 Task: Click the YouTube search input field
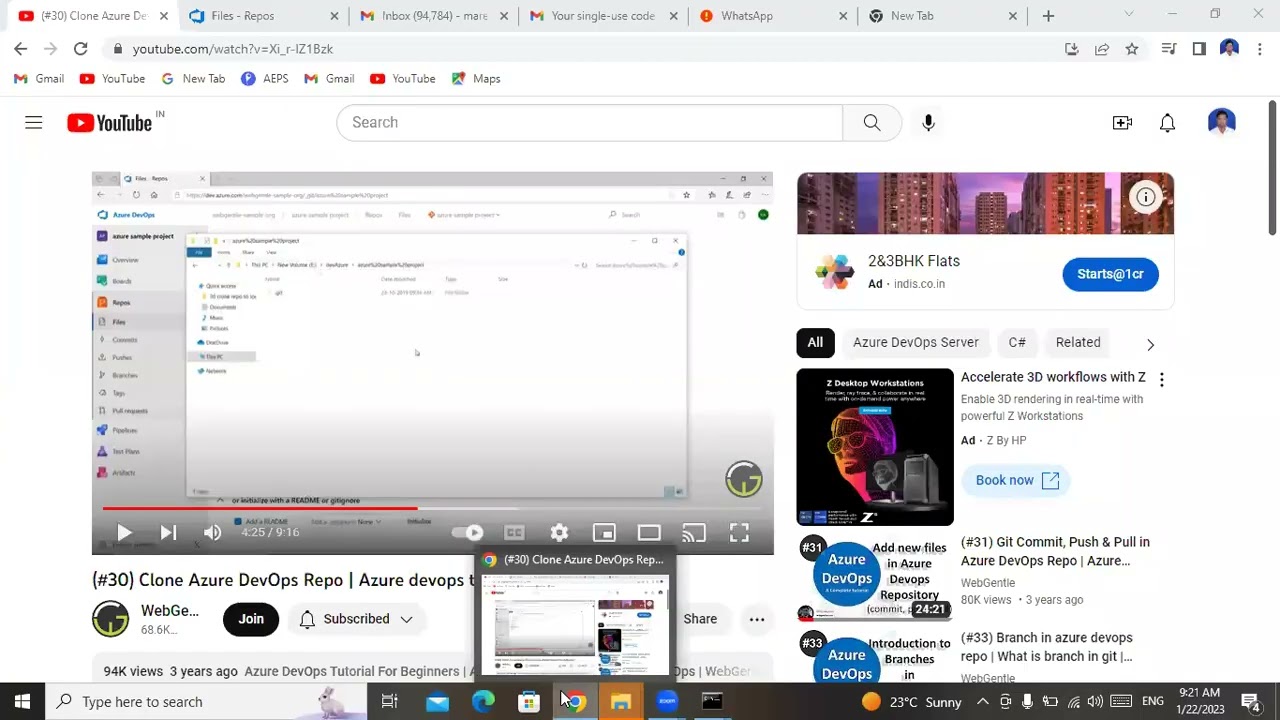point(590,122)
